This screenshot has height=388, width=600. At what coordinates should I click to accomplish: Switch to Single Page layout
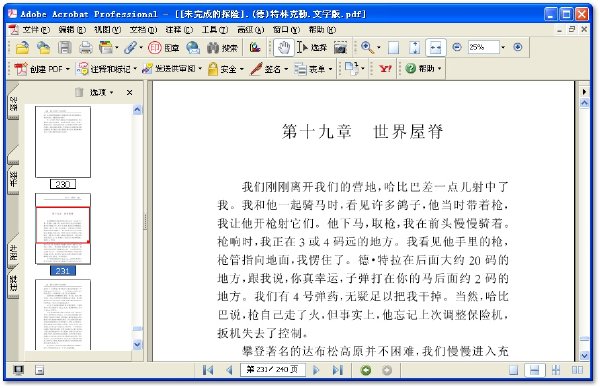pos(513,370)
